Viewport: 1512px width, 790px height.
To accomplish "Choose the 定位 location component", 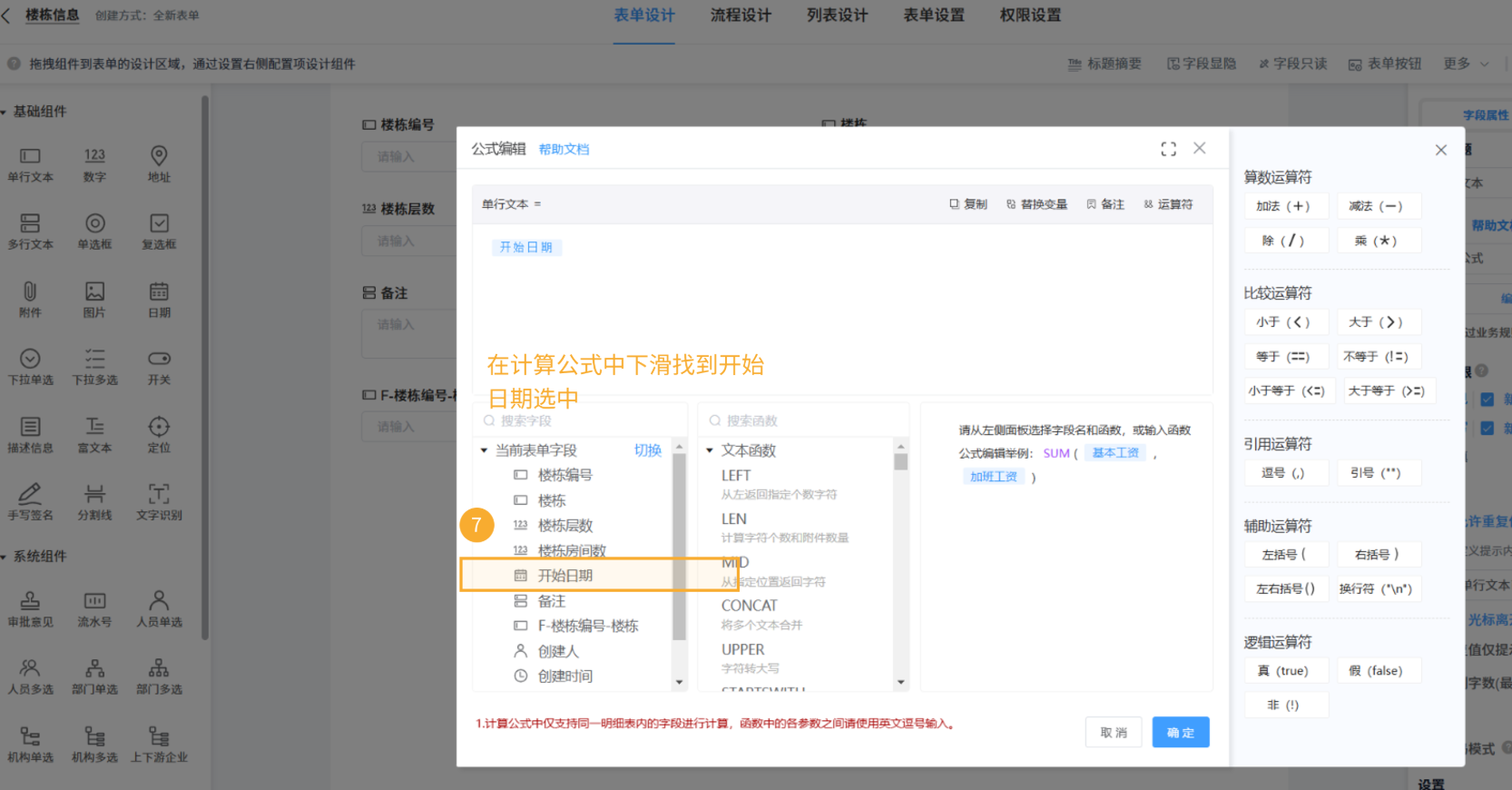I will tap(159, 434).
